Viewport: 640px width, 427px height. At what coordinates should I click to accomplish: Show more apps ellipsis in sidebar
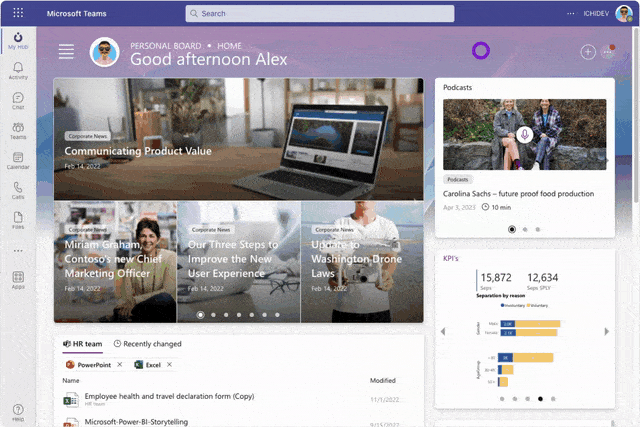(18, 251)
